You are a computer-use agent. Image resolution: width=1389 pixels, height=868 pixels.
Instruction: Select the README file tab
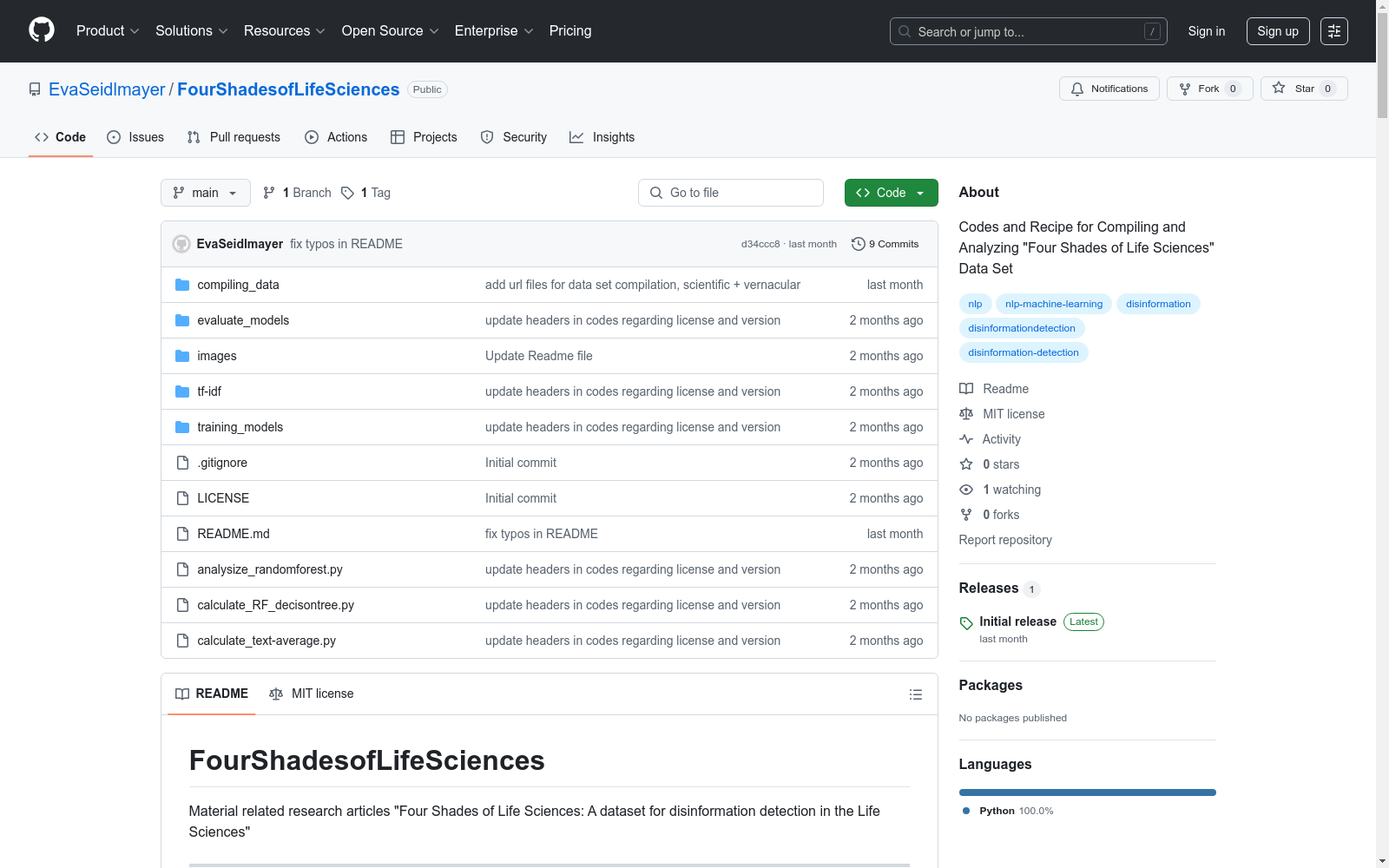[x=212, y=694]
